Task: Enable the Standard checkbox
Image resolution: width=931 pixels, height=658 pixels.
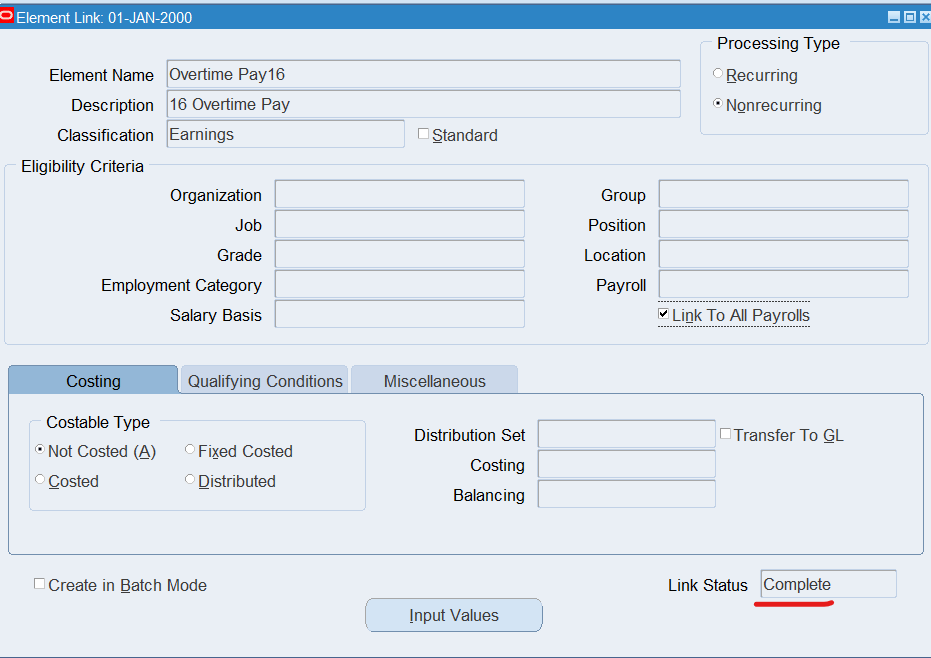Action: pyautogui.click(x=423, y=134)
